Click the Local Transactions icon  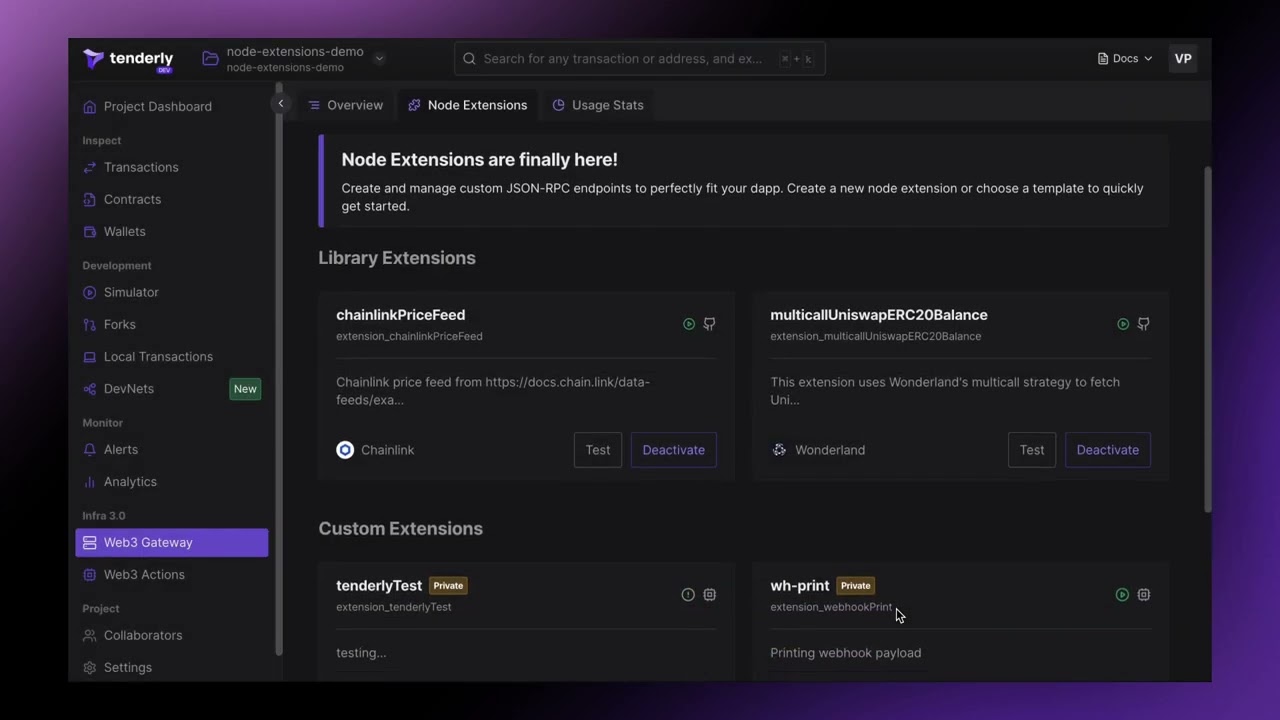(x=90, y=356)
